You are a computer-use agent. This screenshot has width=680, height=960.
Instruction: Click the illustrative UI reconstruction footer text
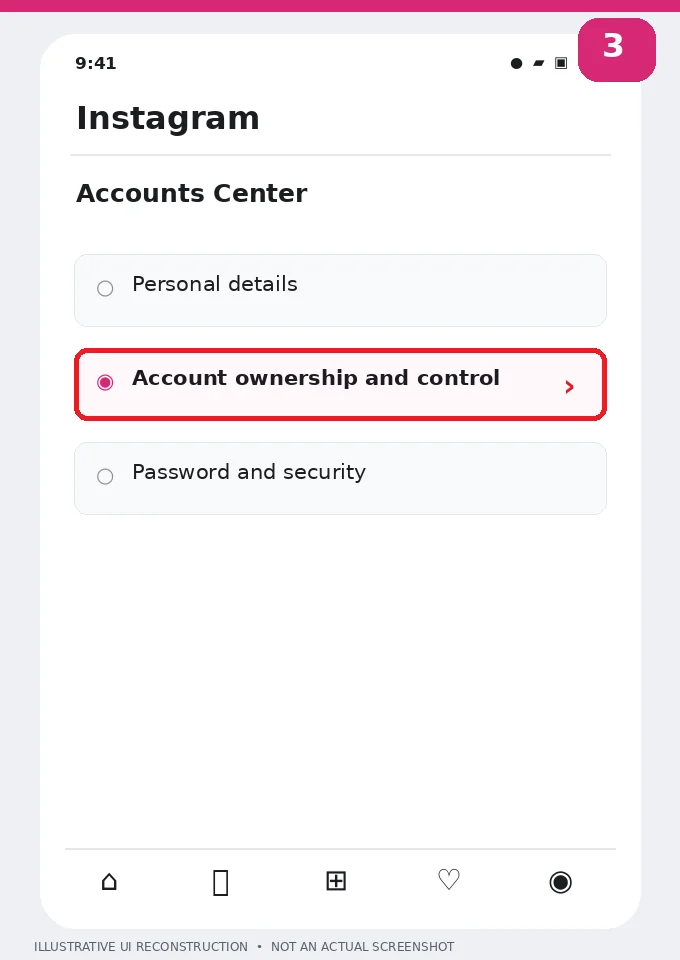(244, 947)
